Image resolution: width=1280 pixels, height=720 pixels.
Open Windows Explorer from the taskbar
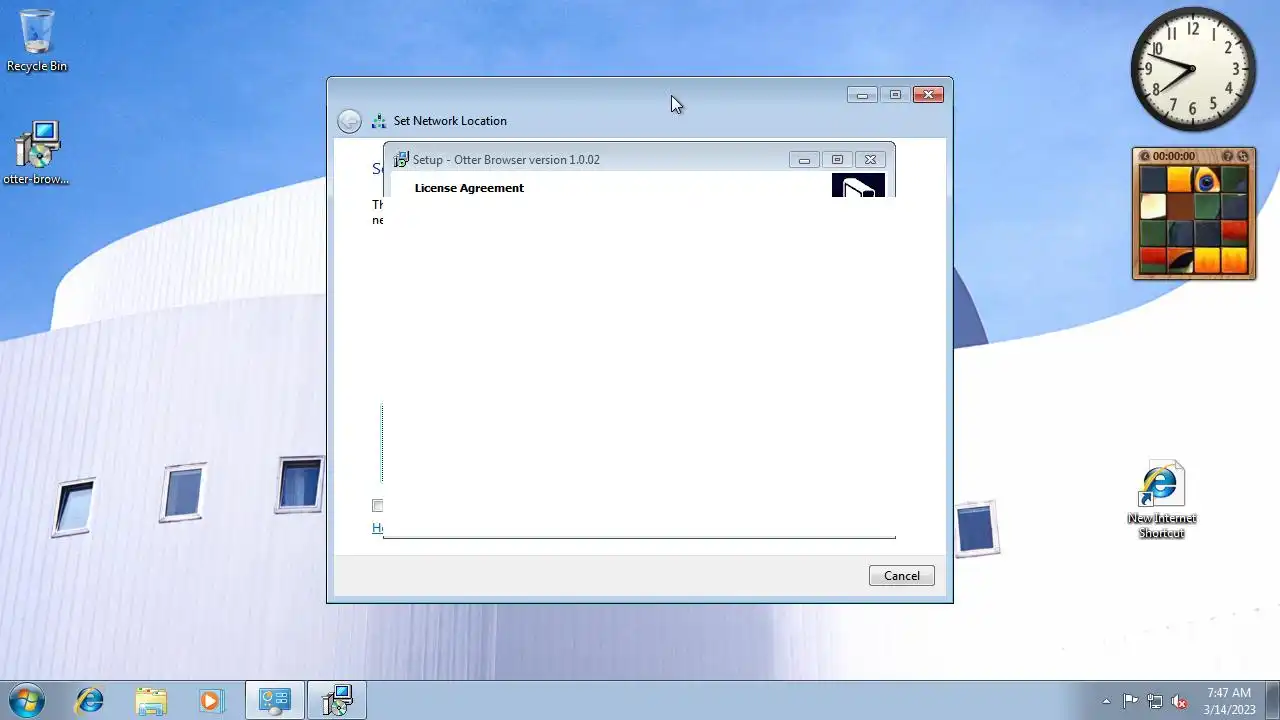point(151,700)
